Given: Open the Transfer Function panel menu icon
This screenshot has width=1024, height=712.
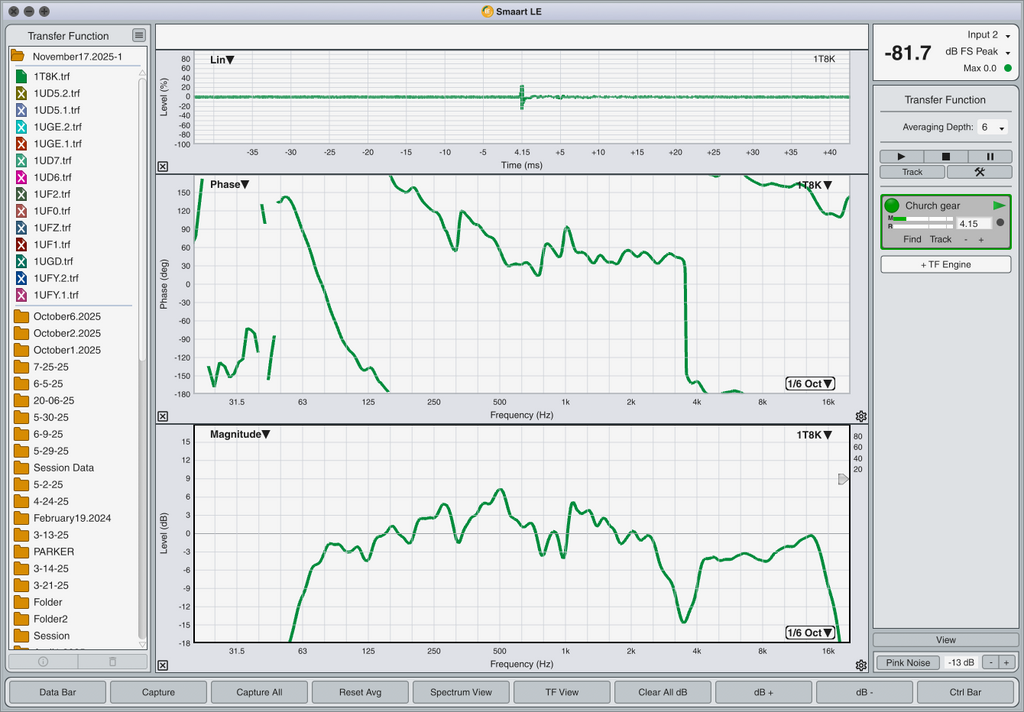Looking at the screenshot, I should [139, 36].
